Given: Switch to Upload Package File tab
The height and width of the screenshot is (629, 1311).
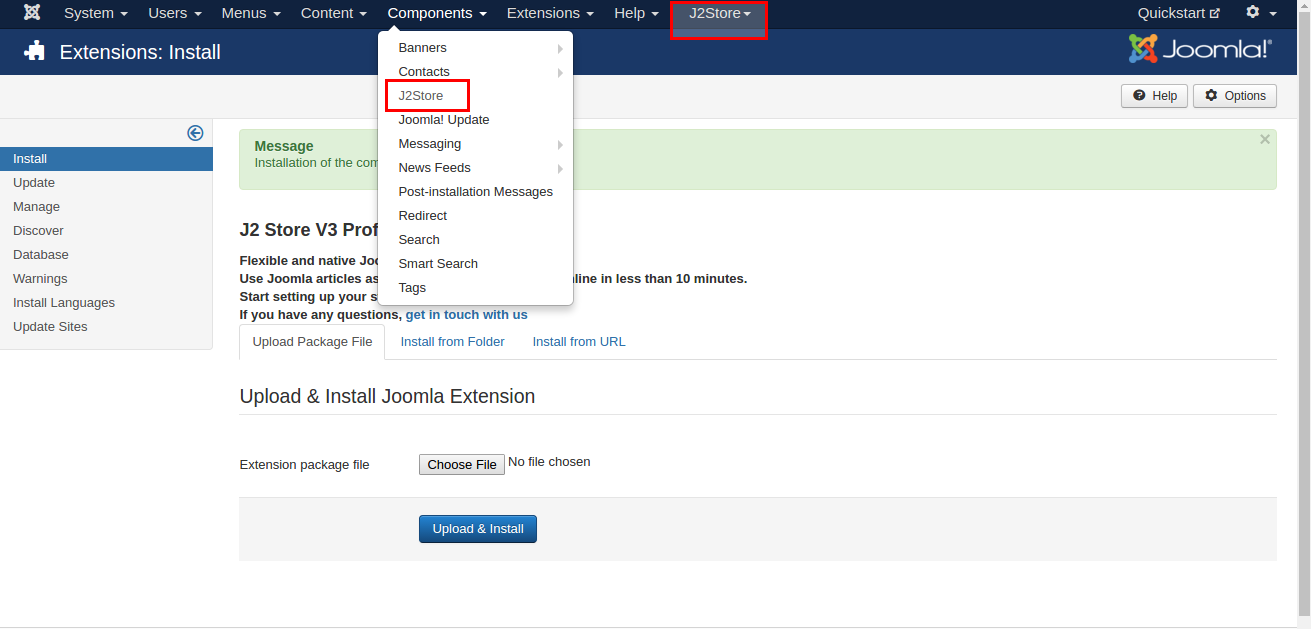Looking at the screenshot, I should (x=312, y=342).
